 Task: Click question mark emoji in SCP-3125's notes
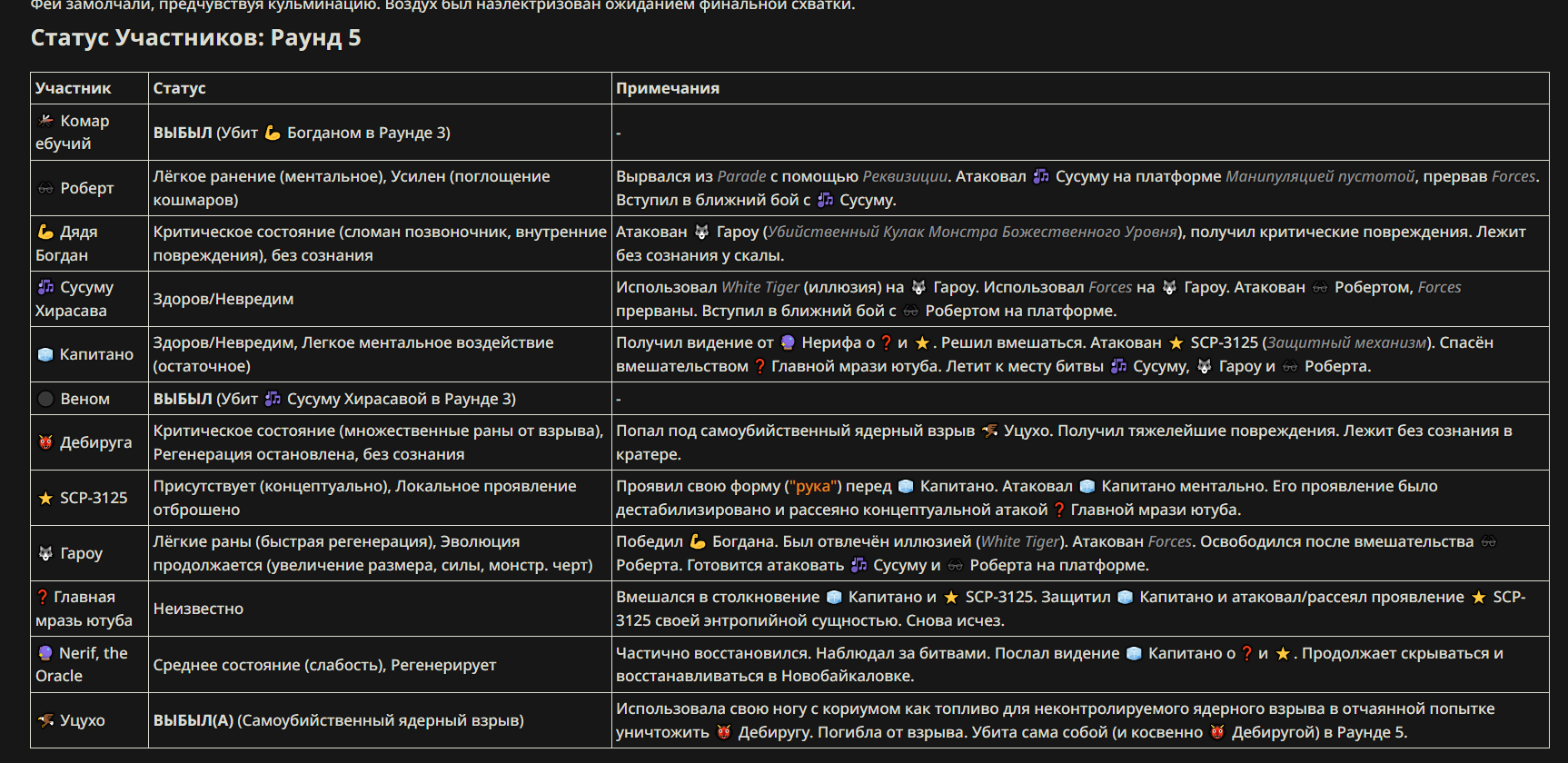click(x=1059, y=510)
